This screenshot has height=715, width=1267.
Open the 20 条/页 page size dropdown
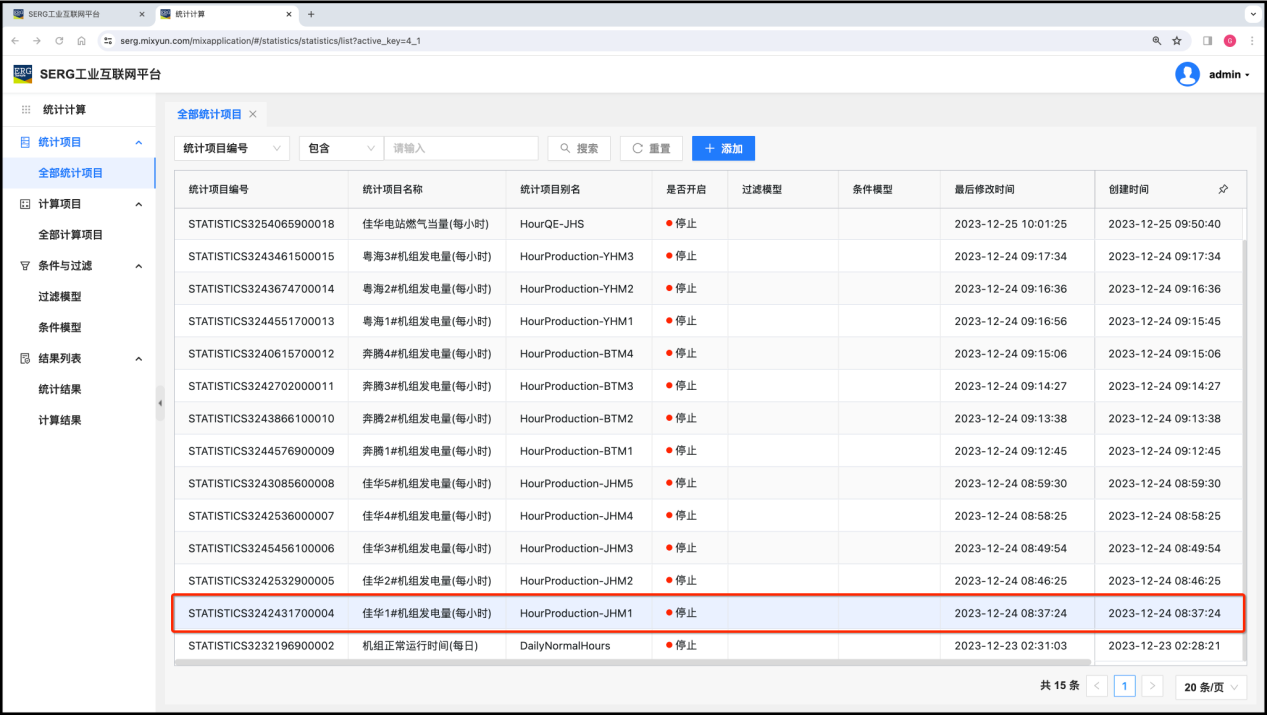pyautogui.click(x=1211, y=686)
